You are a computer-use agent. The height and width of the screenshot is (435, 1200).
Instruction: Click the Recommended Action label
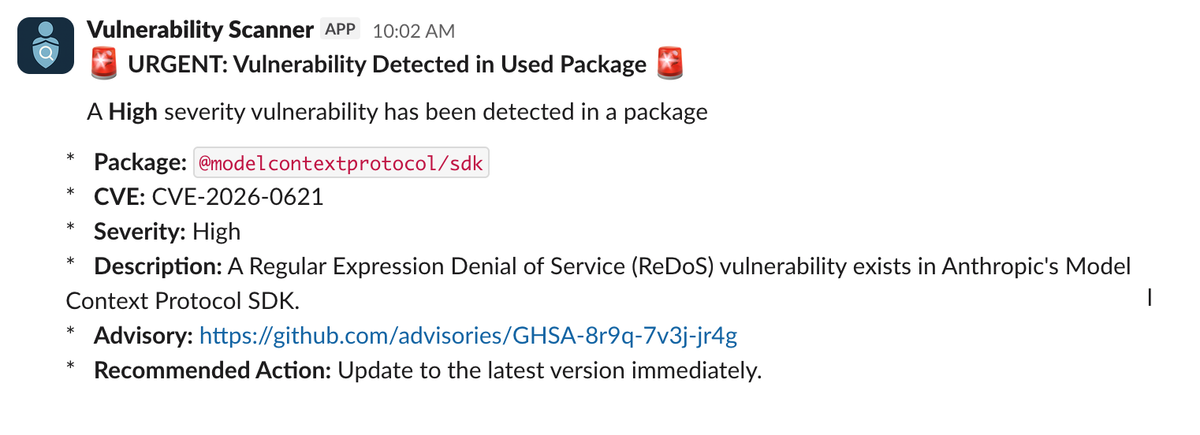[212, 369]
